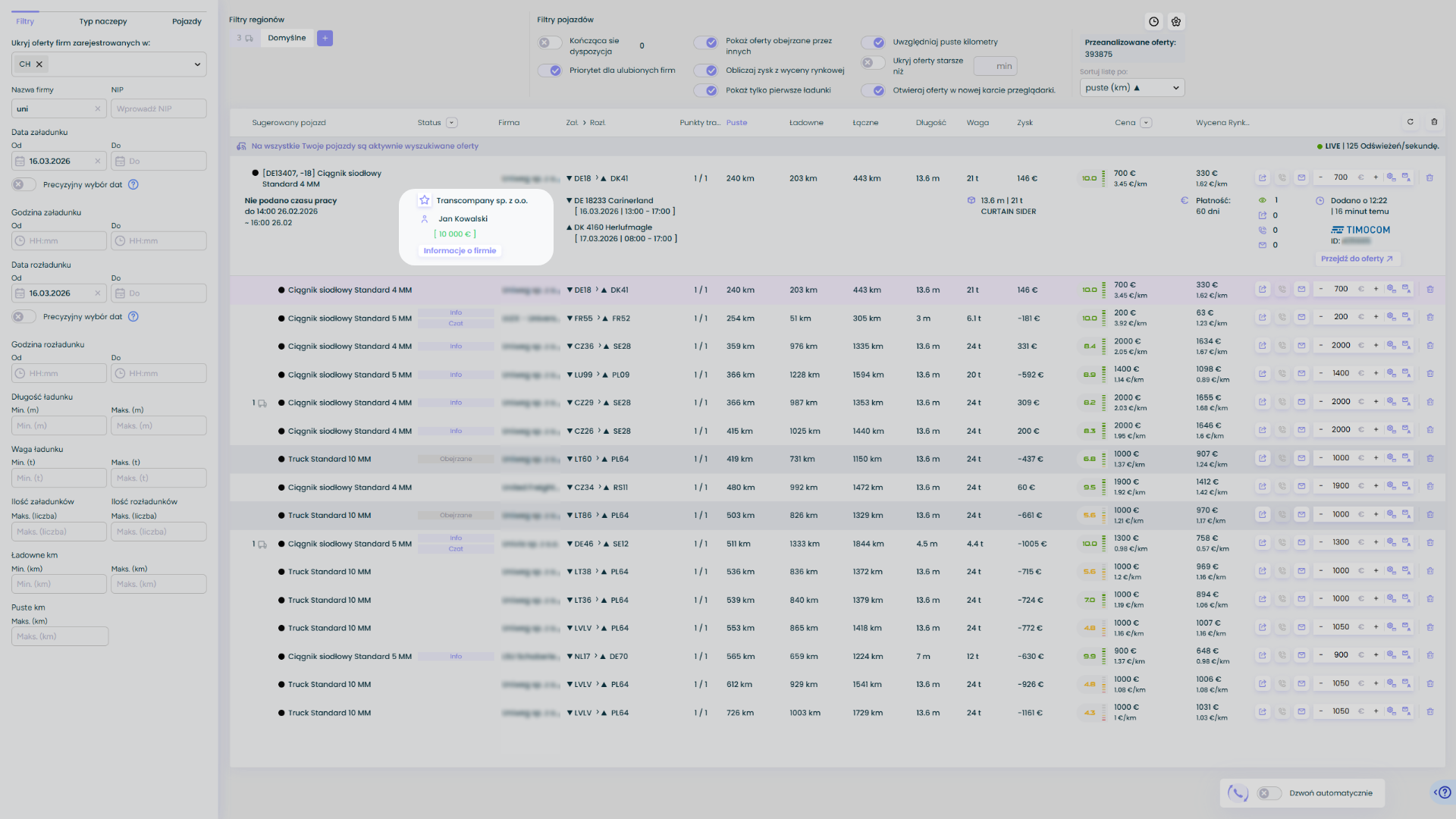Click purple plus button next to Domyślne
Screen dimensions: 1456x819
[325, 38]
